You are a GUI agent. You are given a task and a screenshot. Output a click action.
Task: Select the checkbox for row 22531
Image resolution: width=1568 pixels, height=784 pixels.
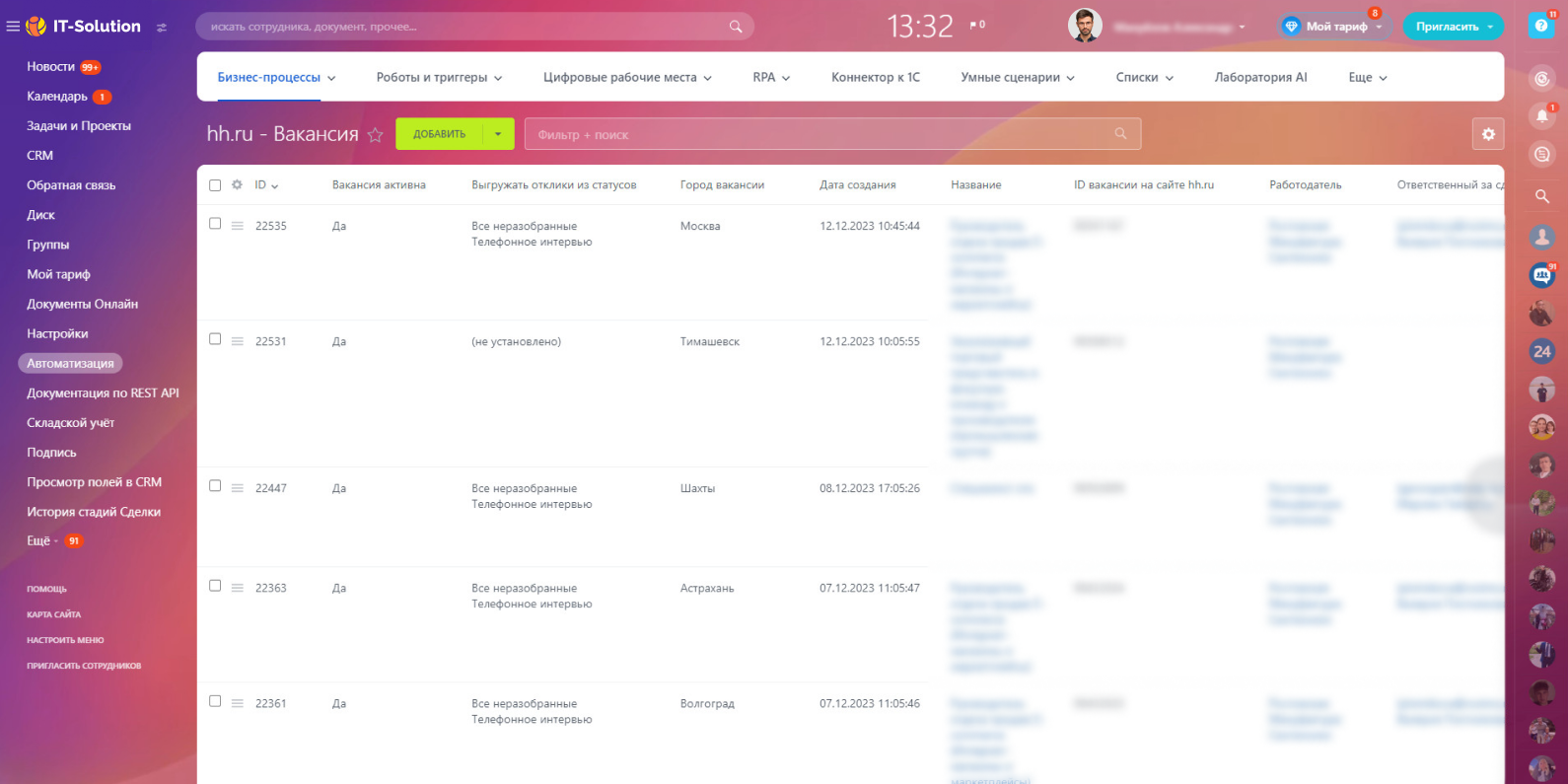pyautogui.click(x=215, y=339)
